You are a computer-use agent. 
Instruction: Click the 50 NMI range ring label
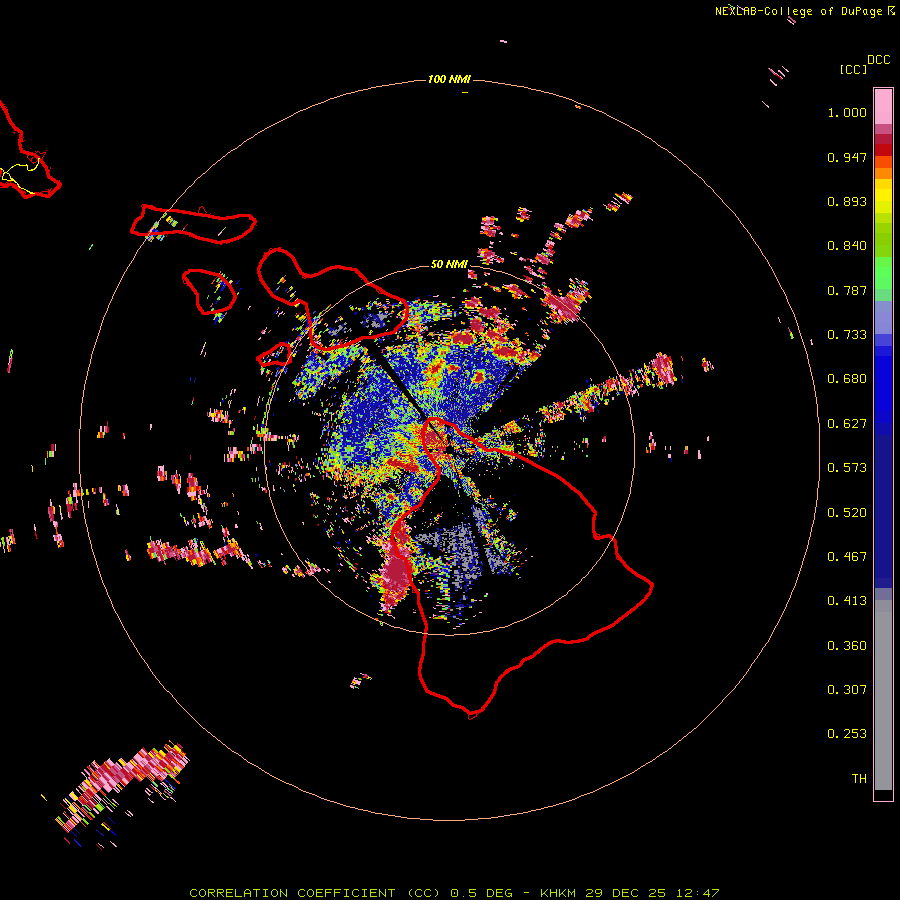[449, 265]
